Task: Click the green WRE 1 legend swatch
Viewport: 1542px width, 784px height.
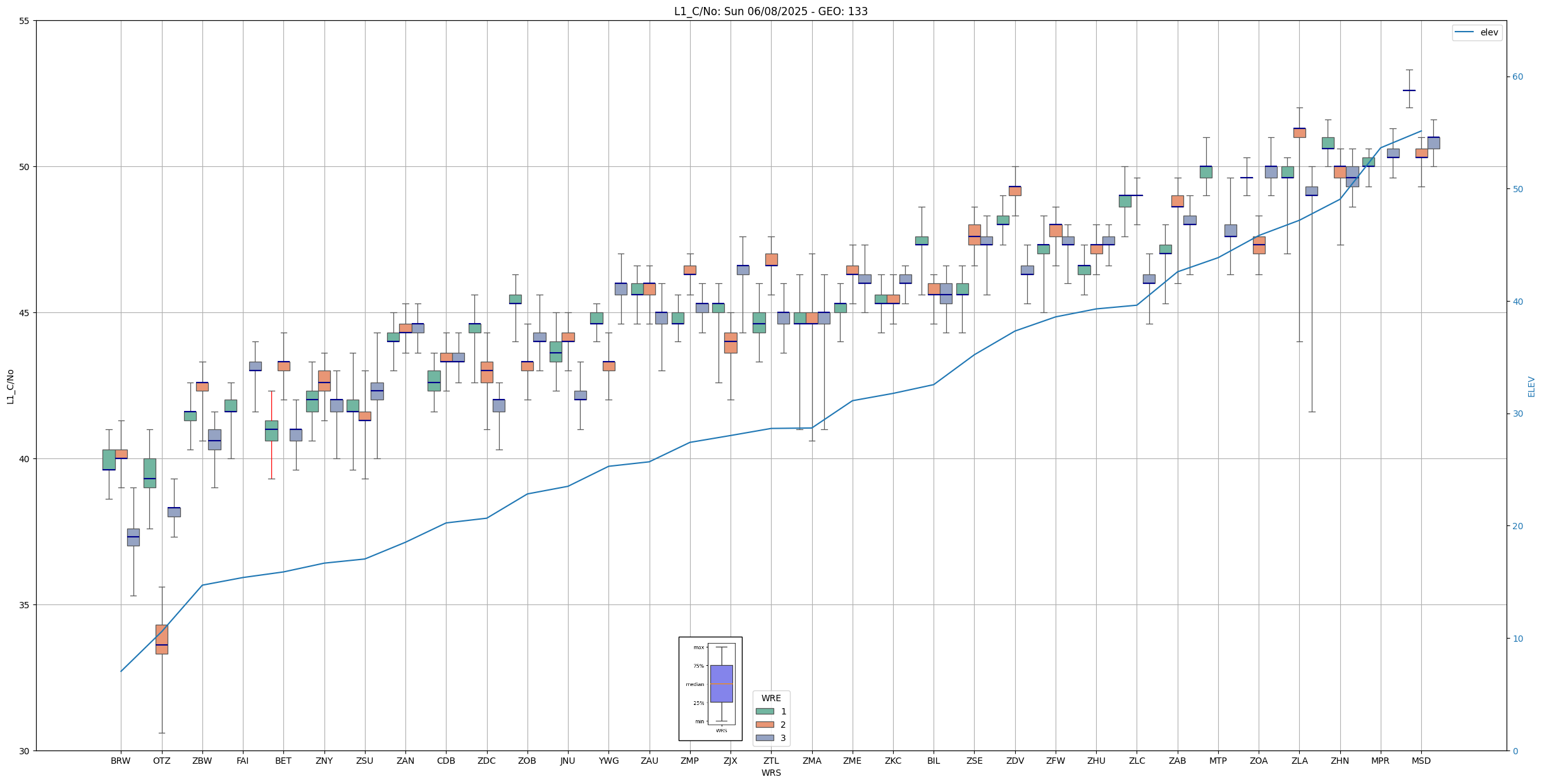Action: 765,711
